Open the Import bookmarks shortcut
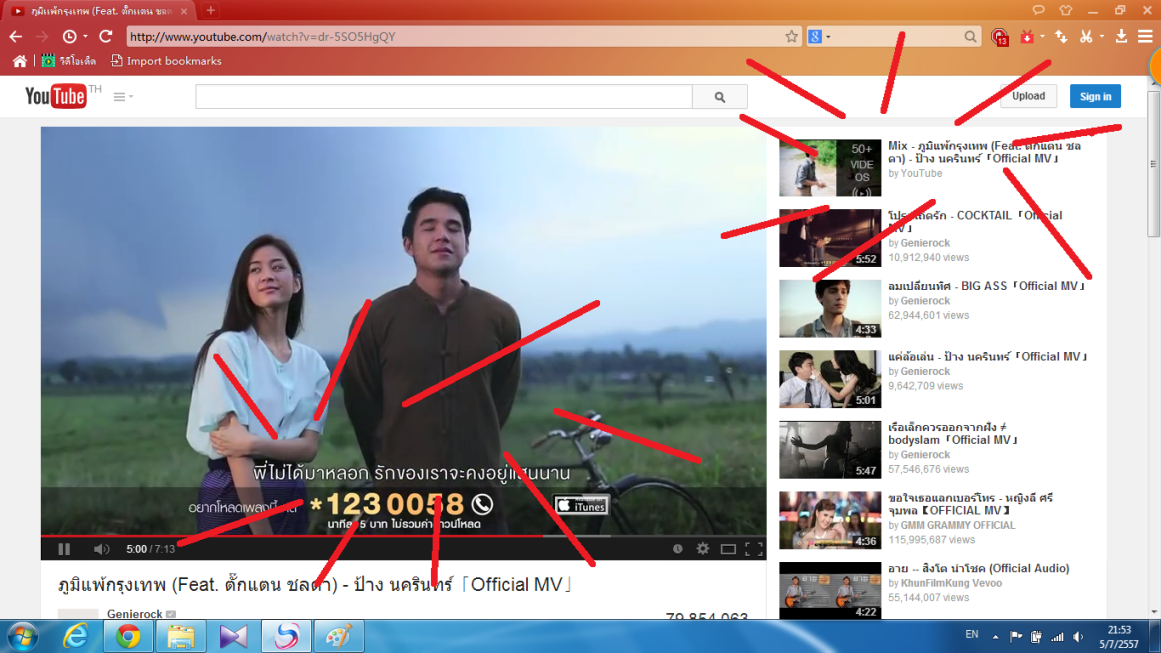The width and height of the screenshot is (1161, 653). pyautogui.click(x=166, y=61)
